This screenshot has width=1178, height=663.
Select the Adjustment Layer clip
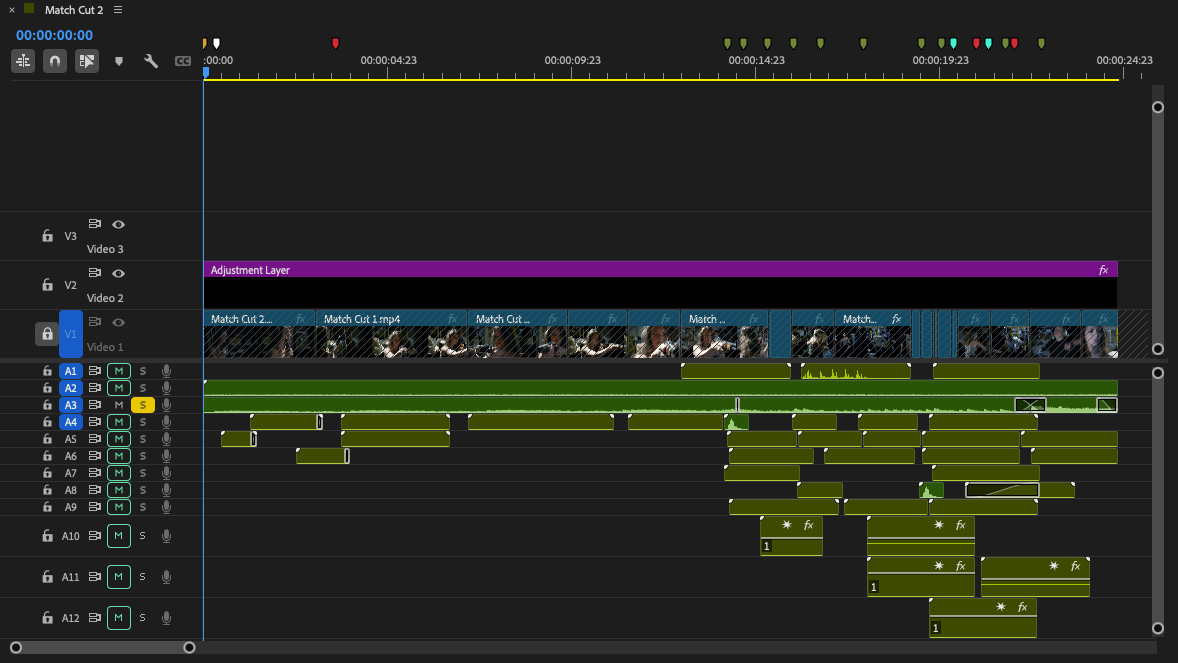tap(660, 285)
